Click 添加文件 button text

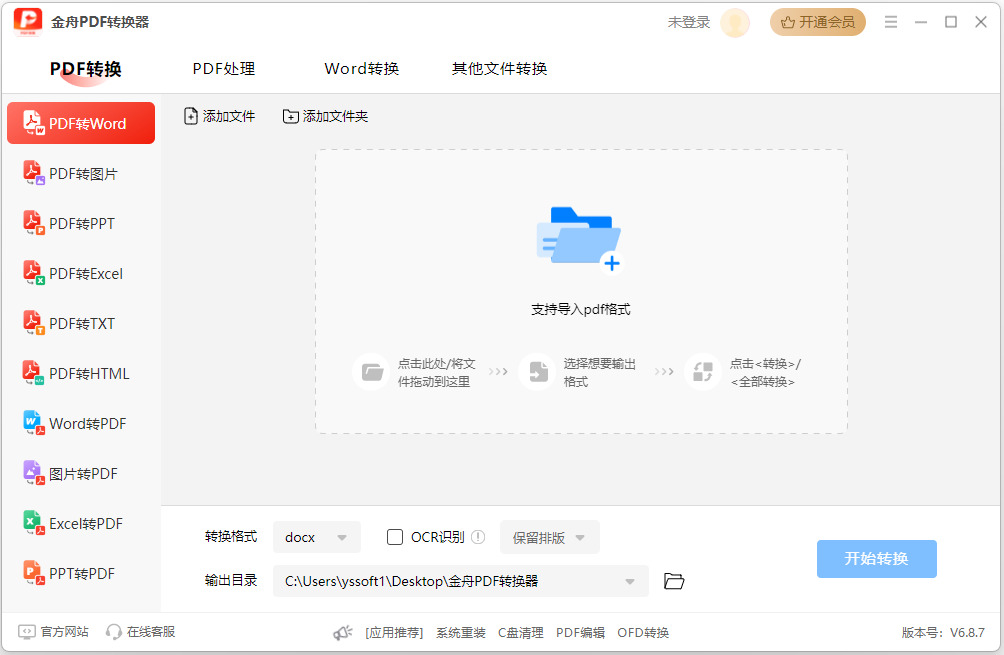[229, 117]
